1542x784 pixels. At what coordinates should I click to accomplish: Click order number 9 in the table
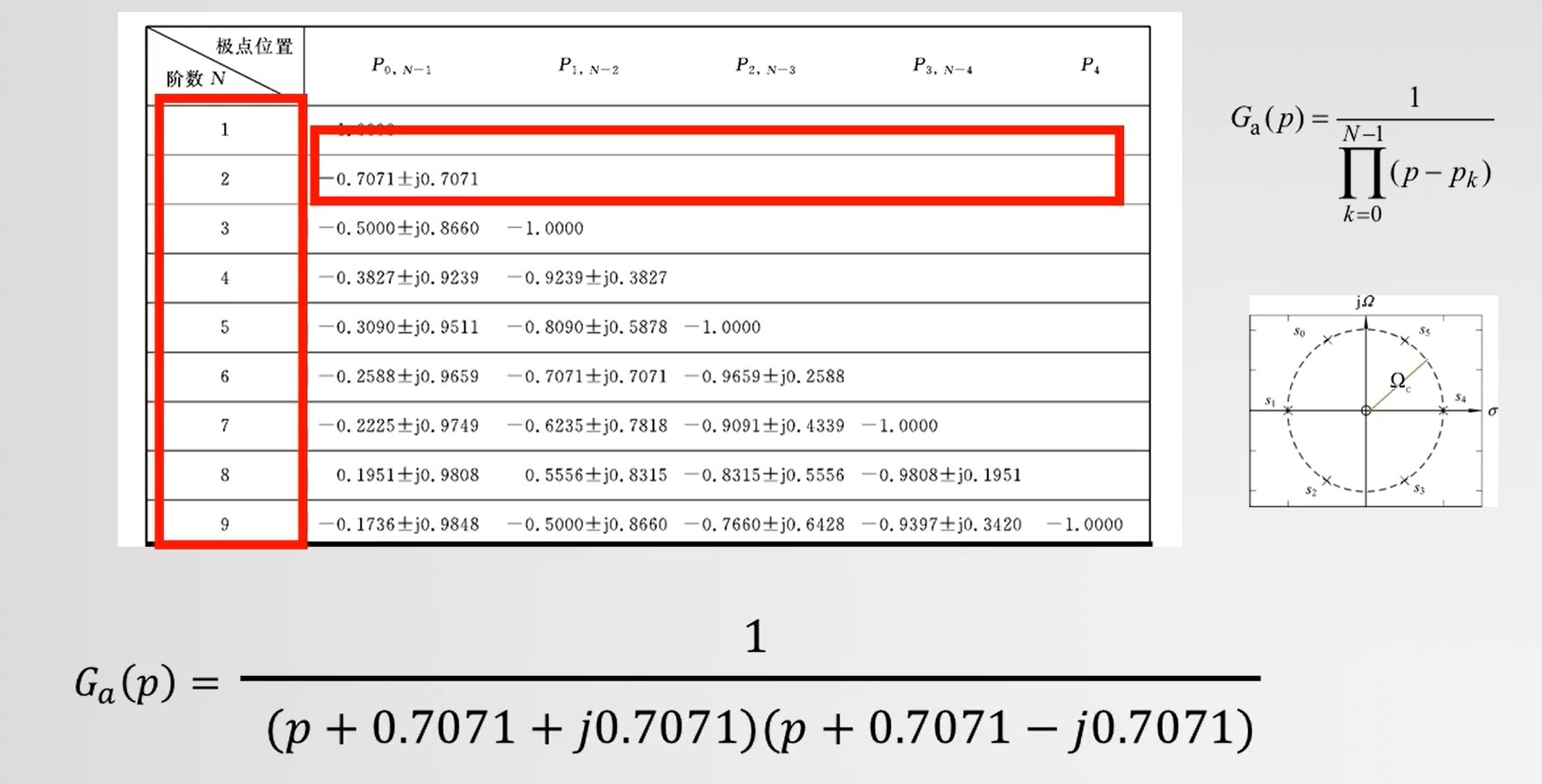tap(225, 524)
